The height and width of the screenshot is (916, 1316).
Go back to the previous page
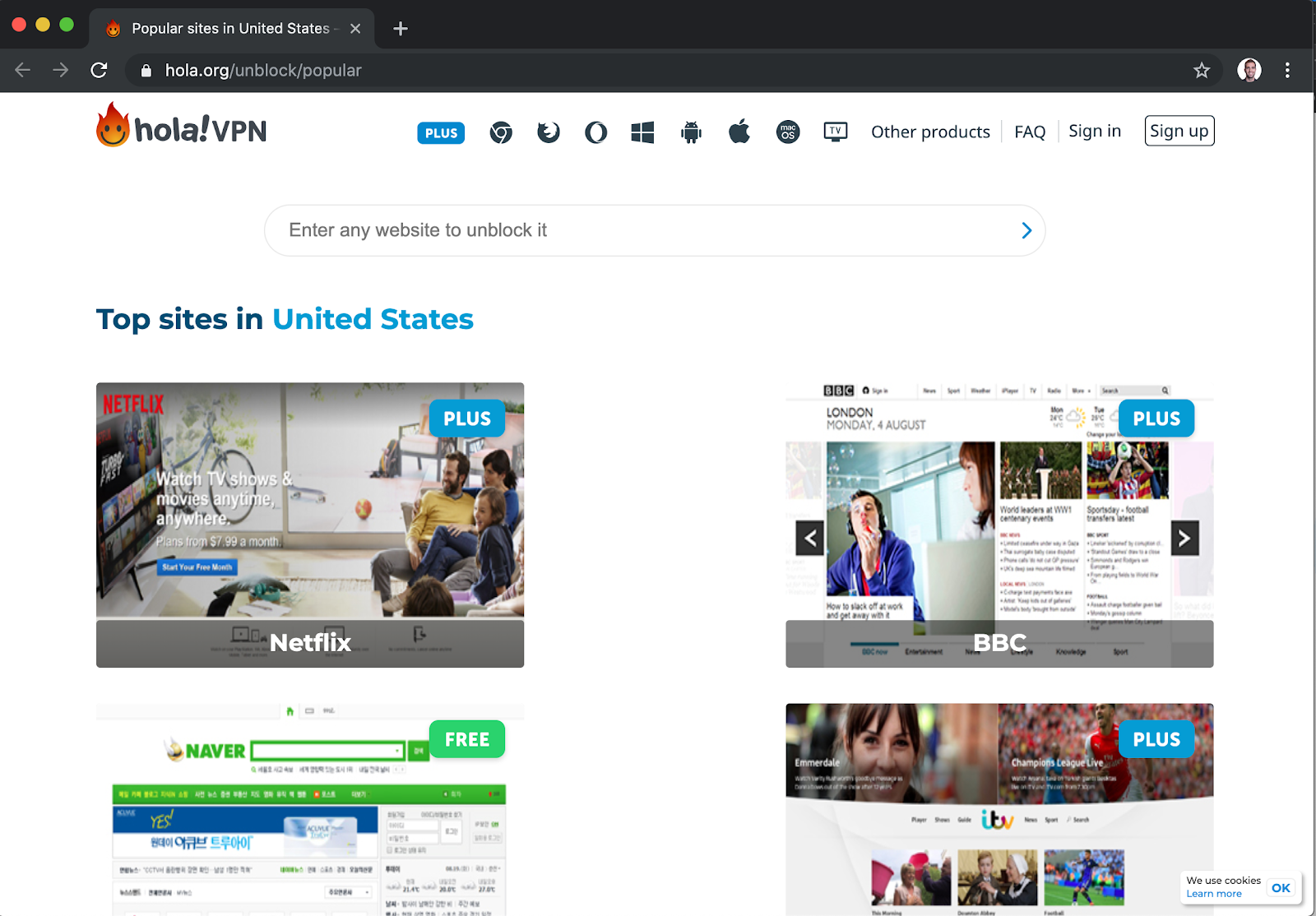(x=23, y=71)
